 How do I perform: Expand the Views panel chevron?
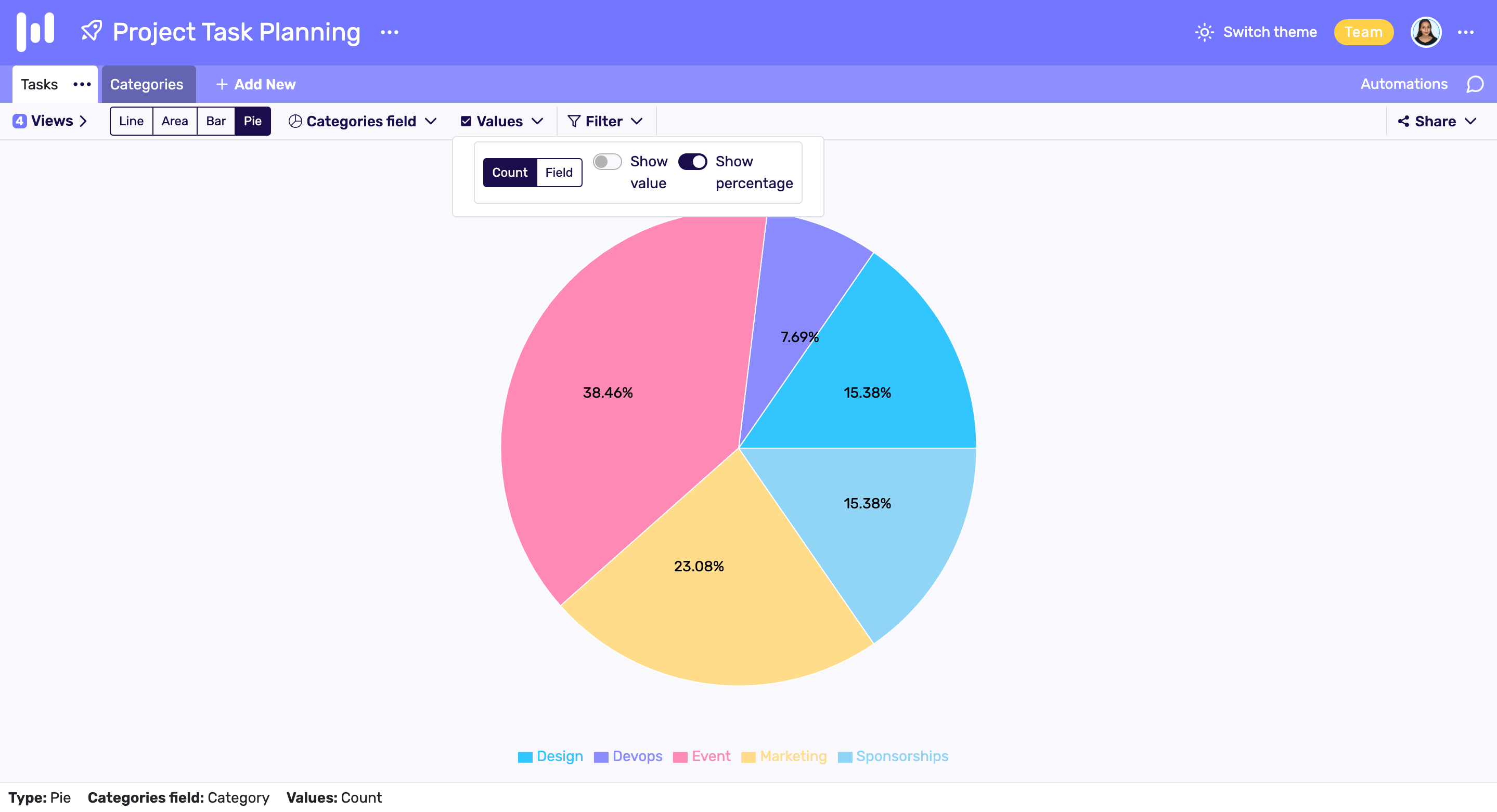[83, 121]
